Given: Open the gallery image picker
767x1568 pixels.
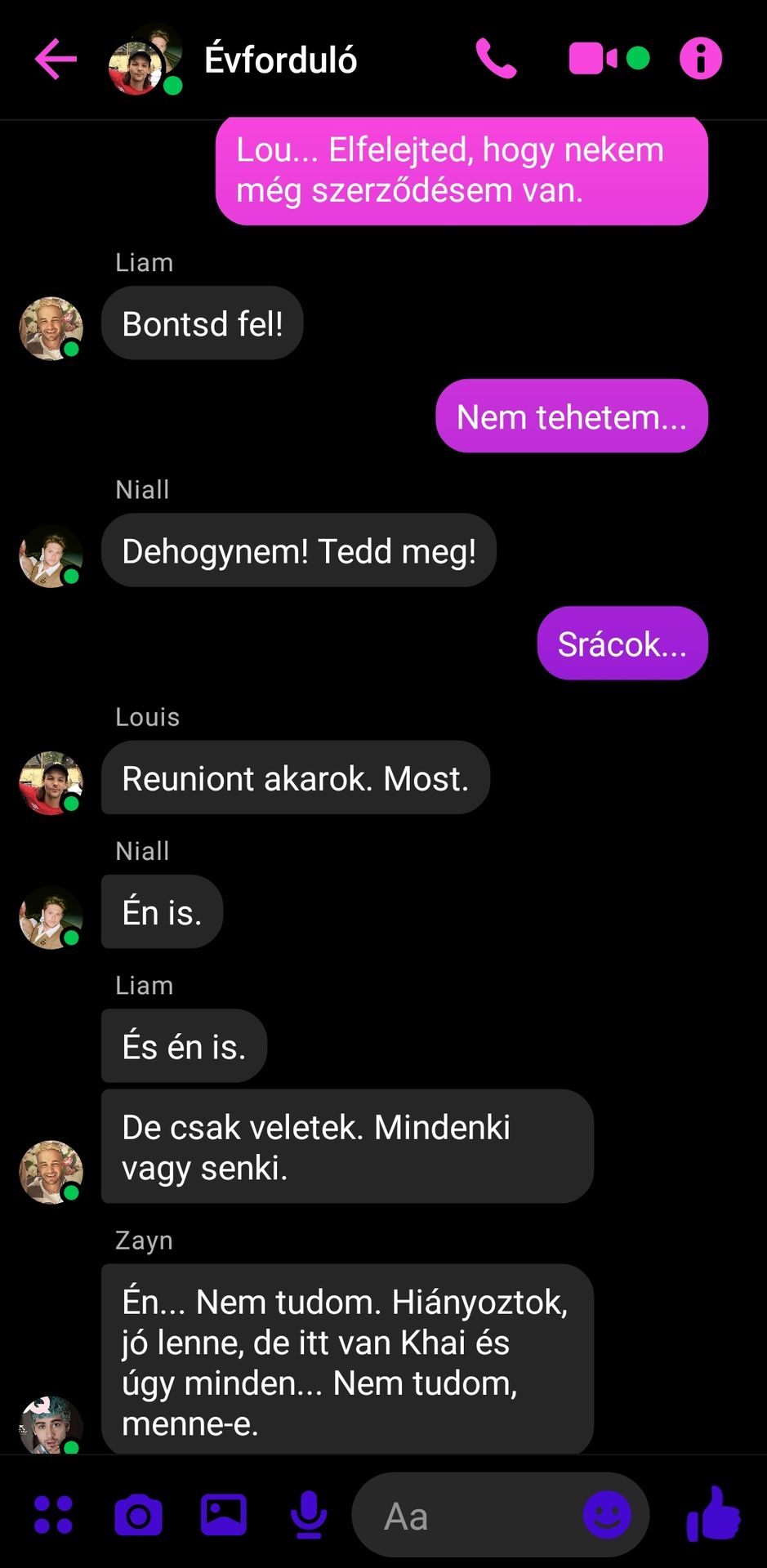Looking at the screenshot, I should pos(224,1515).
